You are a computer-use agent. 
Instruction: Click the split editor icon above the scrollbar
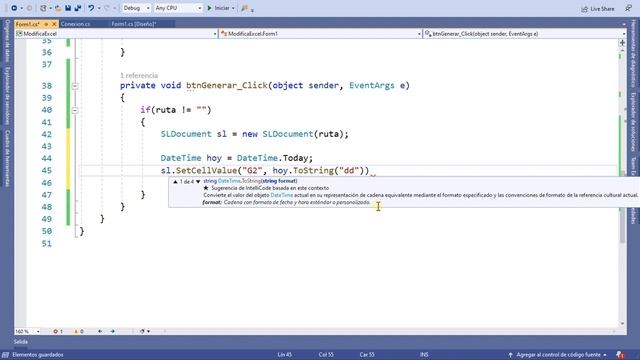click(x=622, y=42)
